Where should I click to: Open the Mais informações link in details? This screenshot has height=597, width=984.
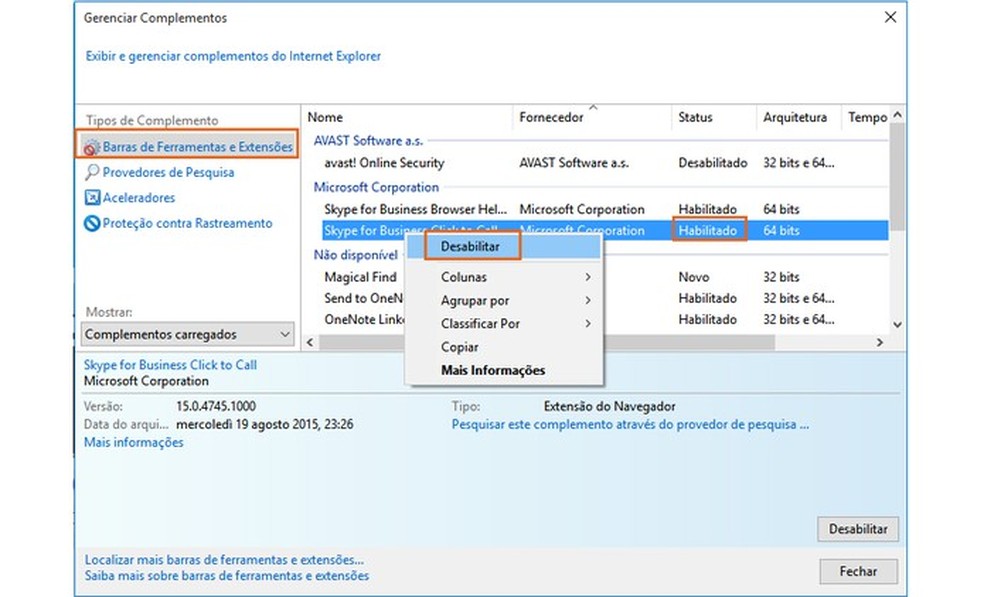point(133,442)
